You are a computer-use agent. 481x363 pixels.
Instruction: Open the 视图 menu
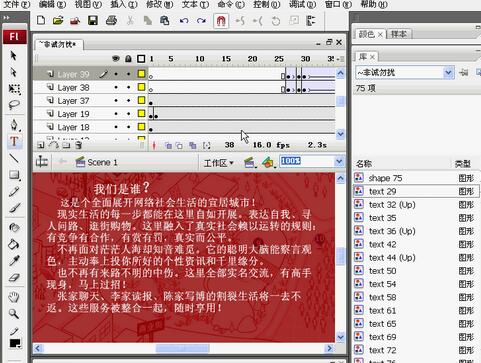point(88,4)
